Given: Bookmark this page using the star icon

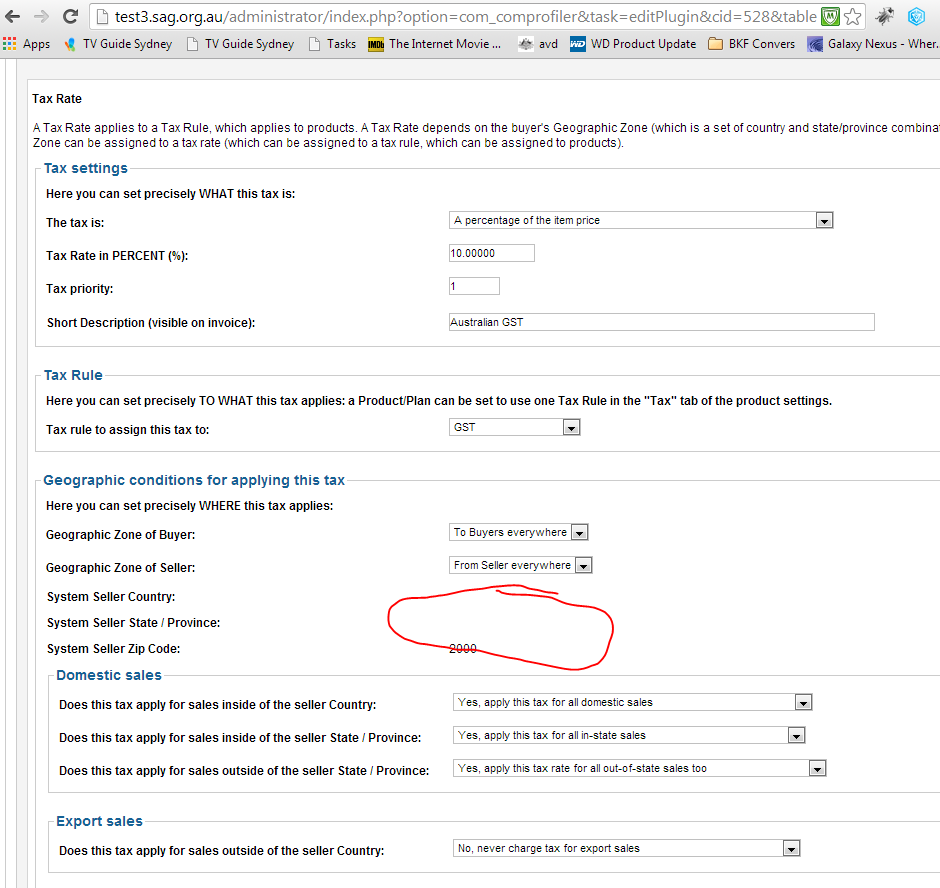Looking at the screenshot, I should (852, 17).
